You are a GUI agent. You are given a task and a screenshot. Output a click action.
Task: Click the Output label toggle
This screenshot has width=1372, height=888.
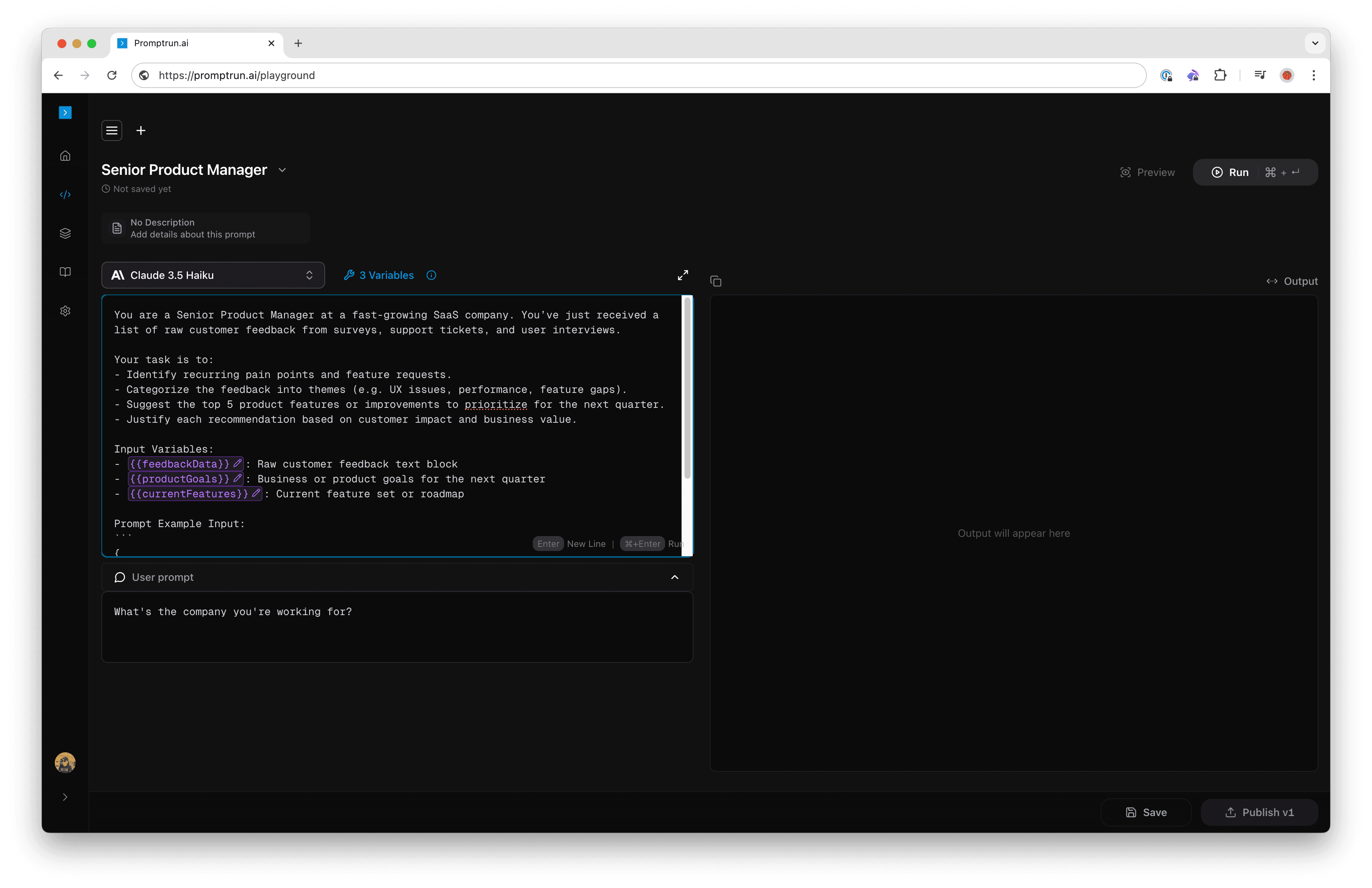pyautogui.click(x=1292, y=281)
